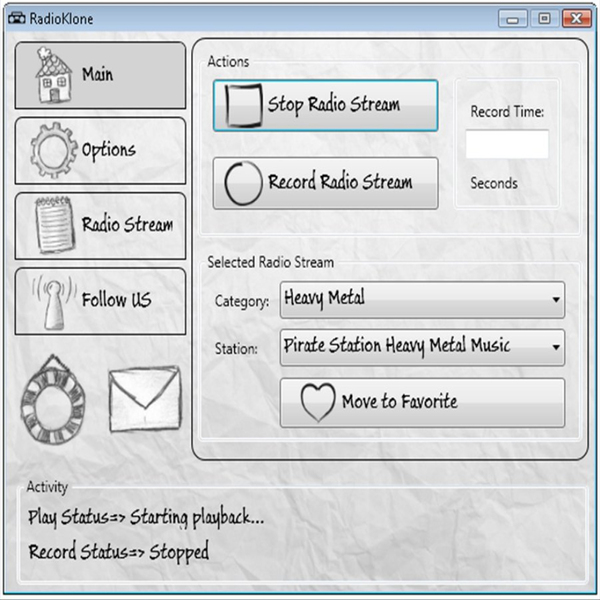Open the Main tab with house icon

[100, 75]
